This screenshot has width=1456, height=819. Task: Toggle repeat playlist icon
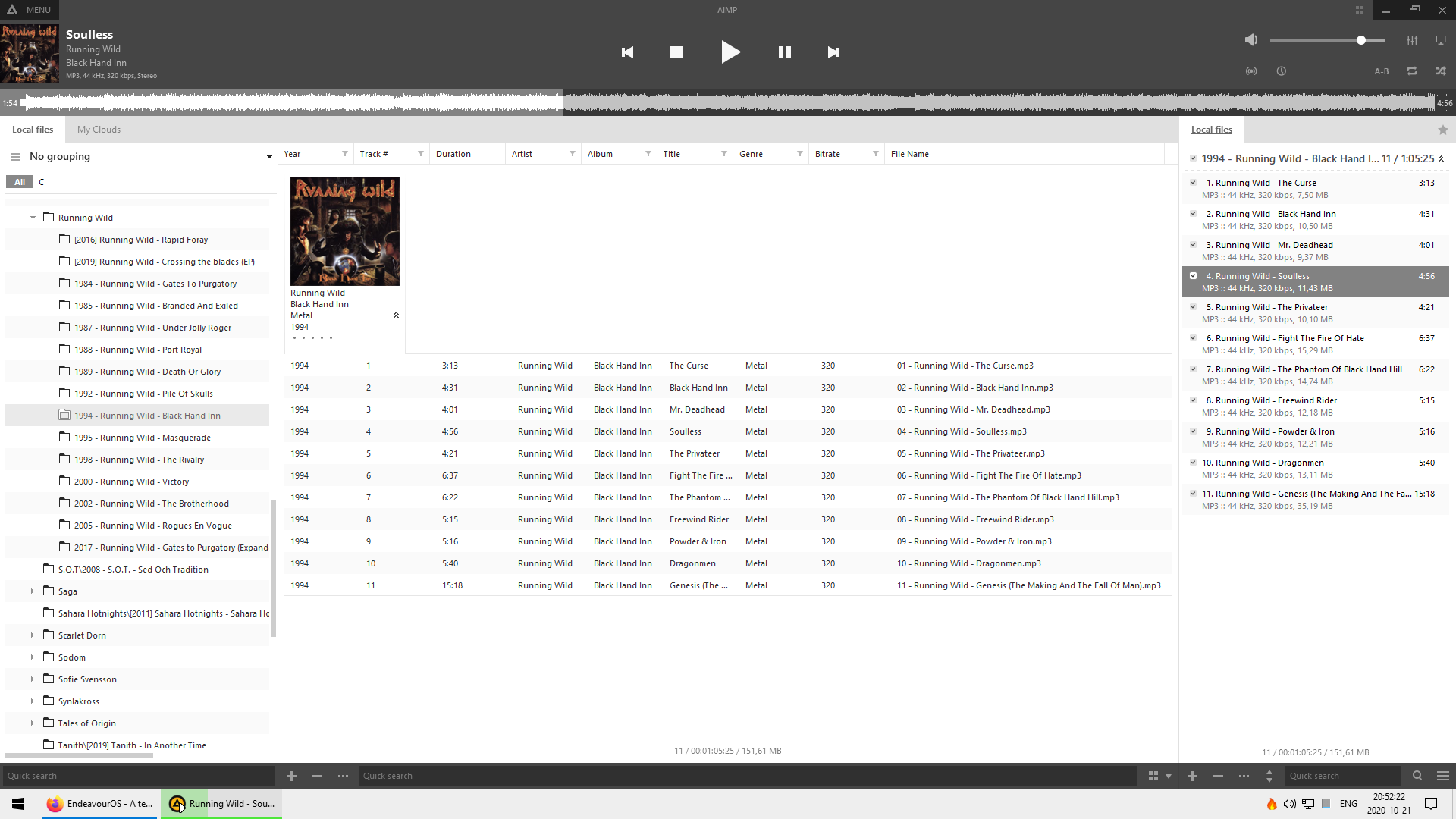pos(1412,71)
